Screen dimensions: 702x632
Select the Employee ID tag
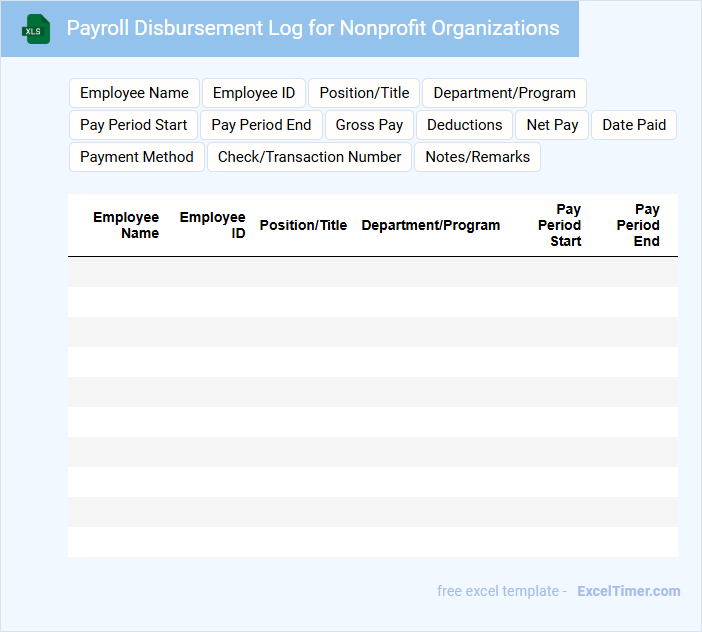(254, 93)
